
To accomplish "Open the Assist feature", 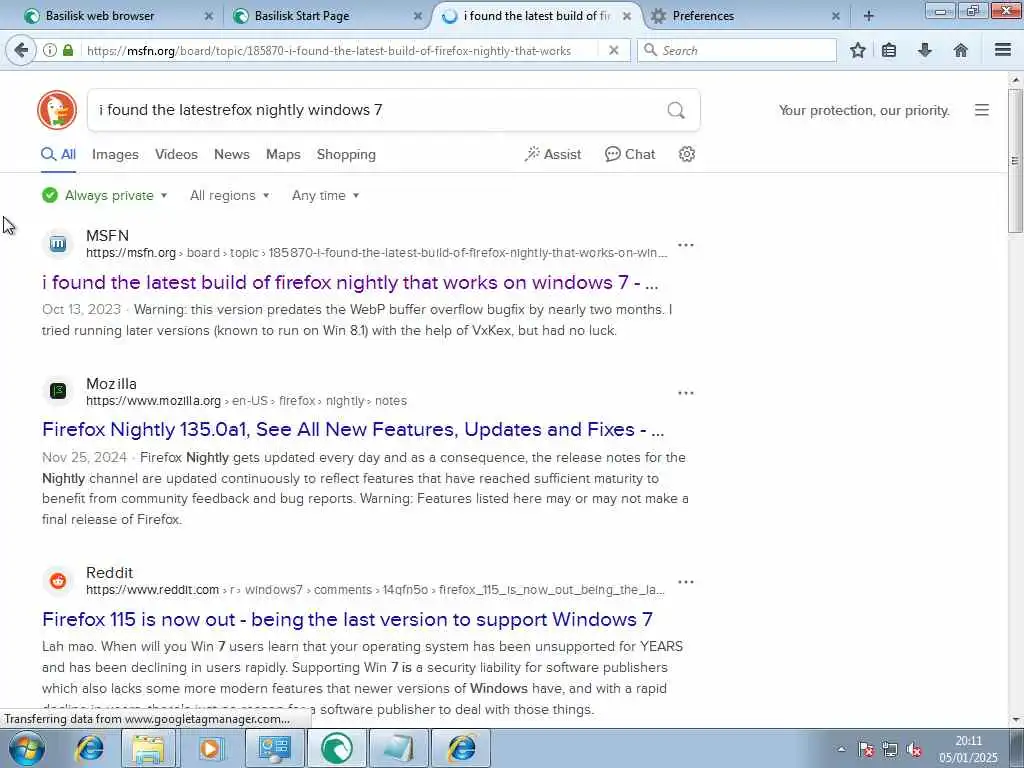I will coord(552,154).
